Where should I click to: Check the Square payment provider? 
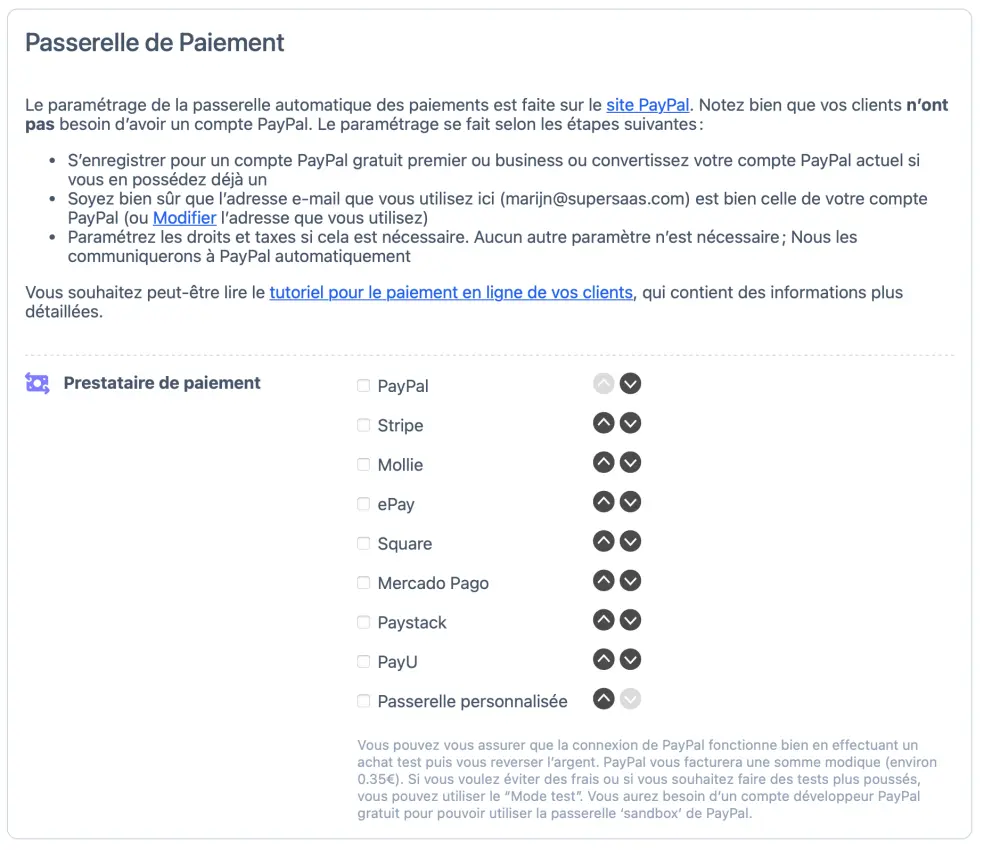[x=363, y=543]
